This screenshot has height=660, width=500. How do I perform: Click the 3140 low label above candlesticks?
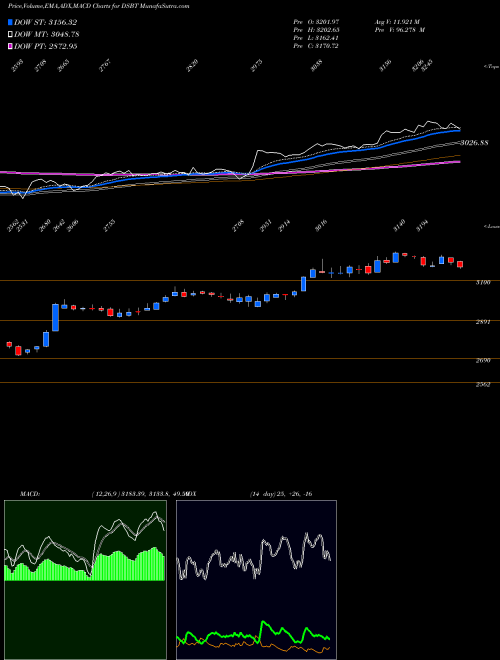pos(399,225)
